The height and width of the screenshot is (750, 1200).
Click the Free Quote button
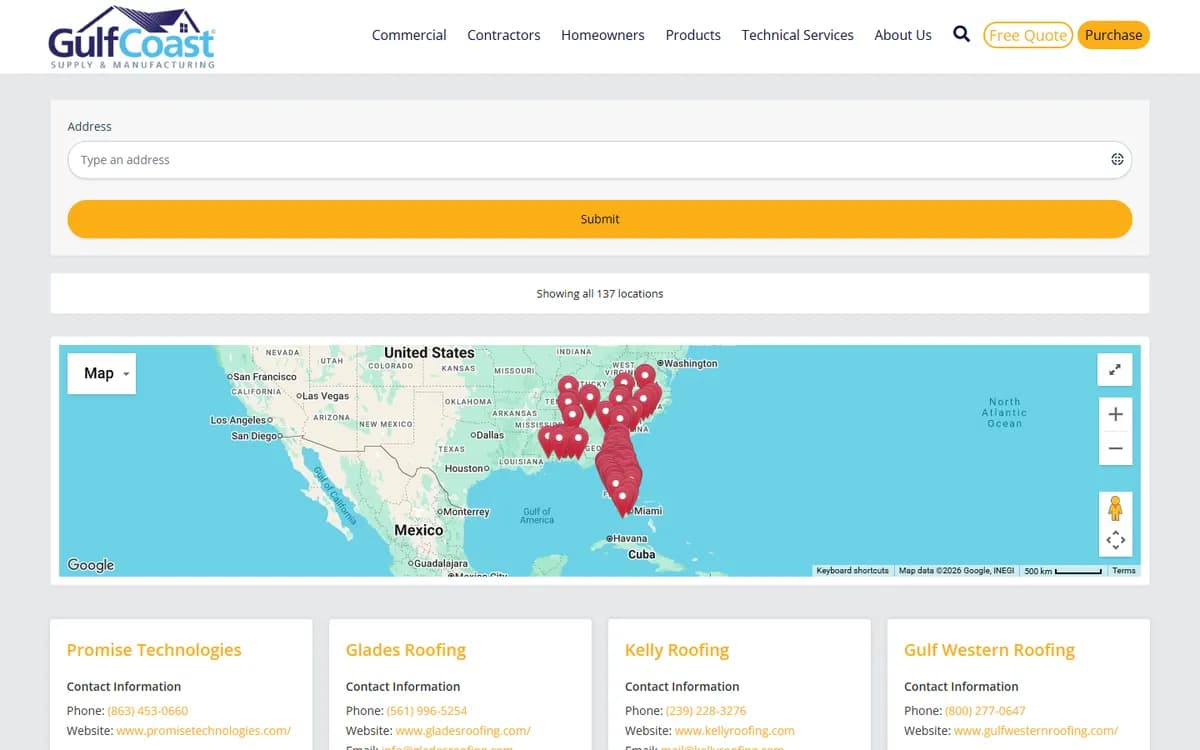pos(1028,35)
